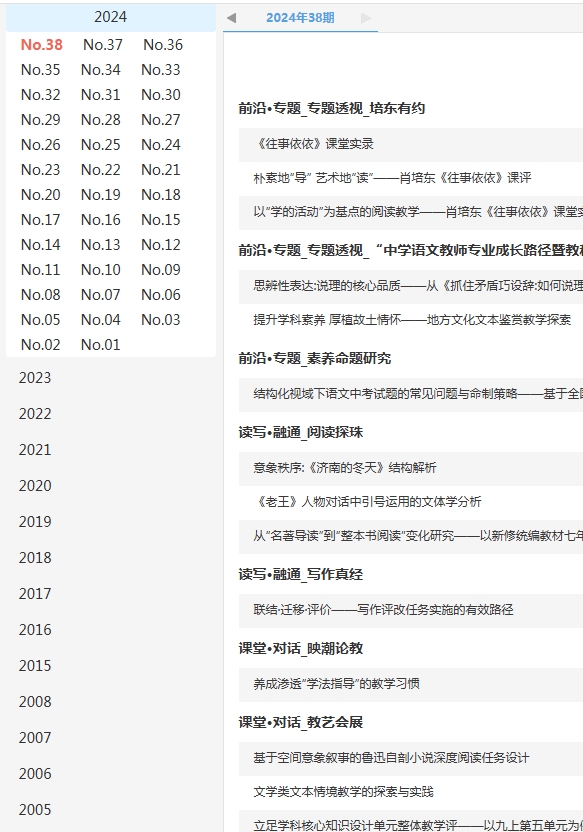Screen dimensions: 583x832
Task: Open article 文学类文本情境教学的探索与实践
Action: pos(343,792)
